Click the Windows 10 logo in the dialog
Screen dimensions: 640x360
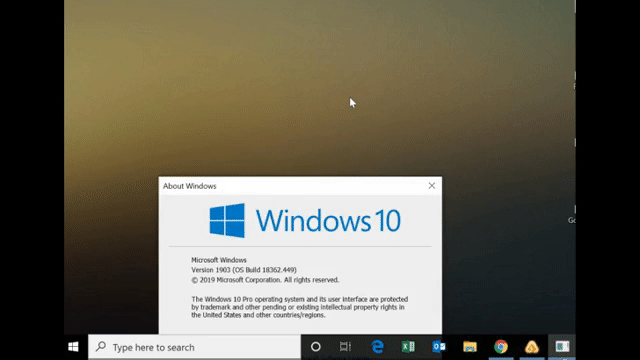click(305, 221)
